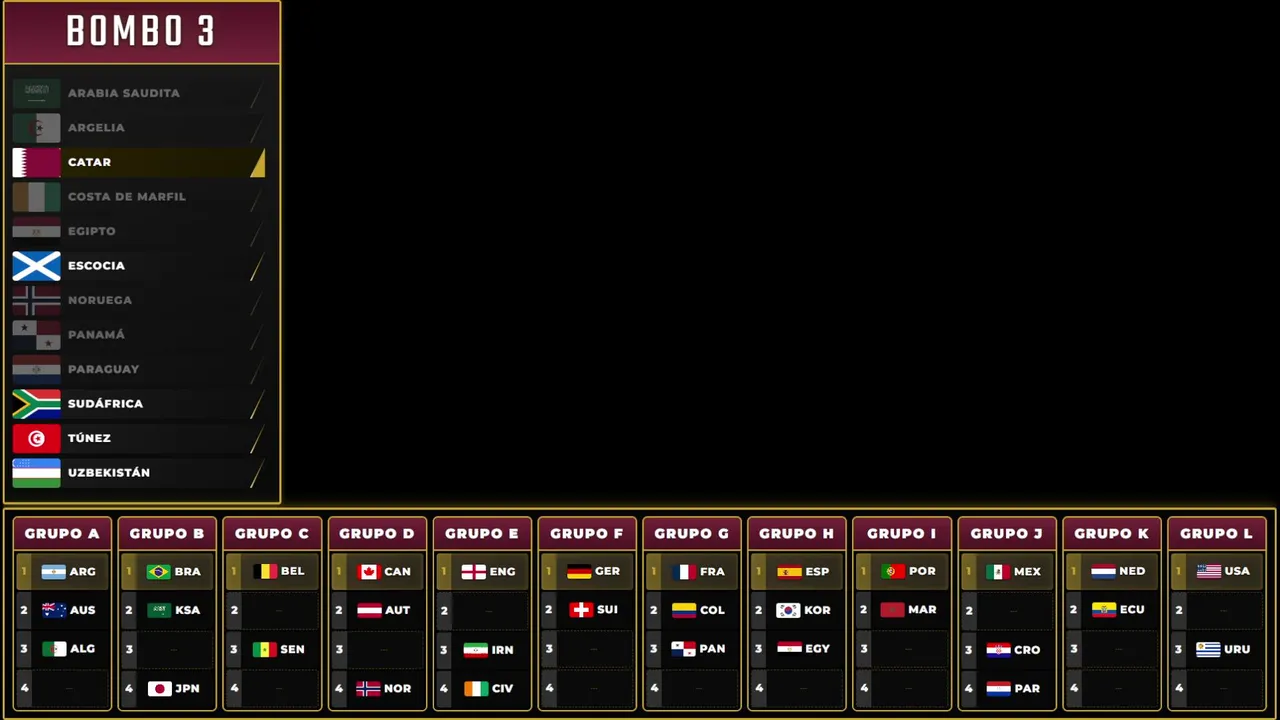Select the Grupo J header
Screen dimensions: 1280x720
1007,533
